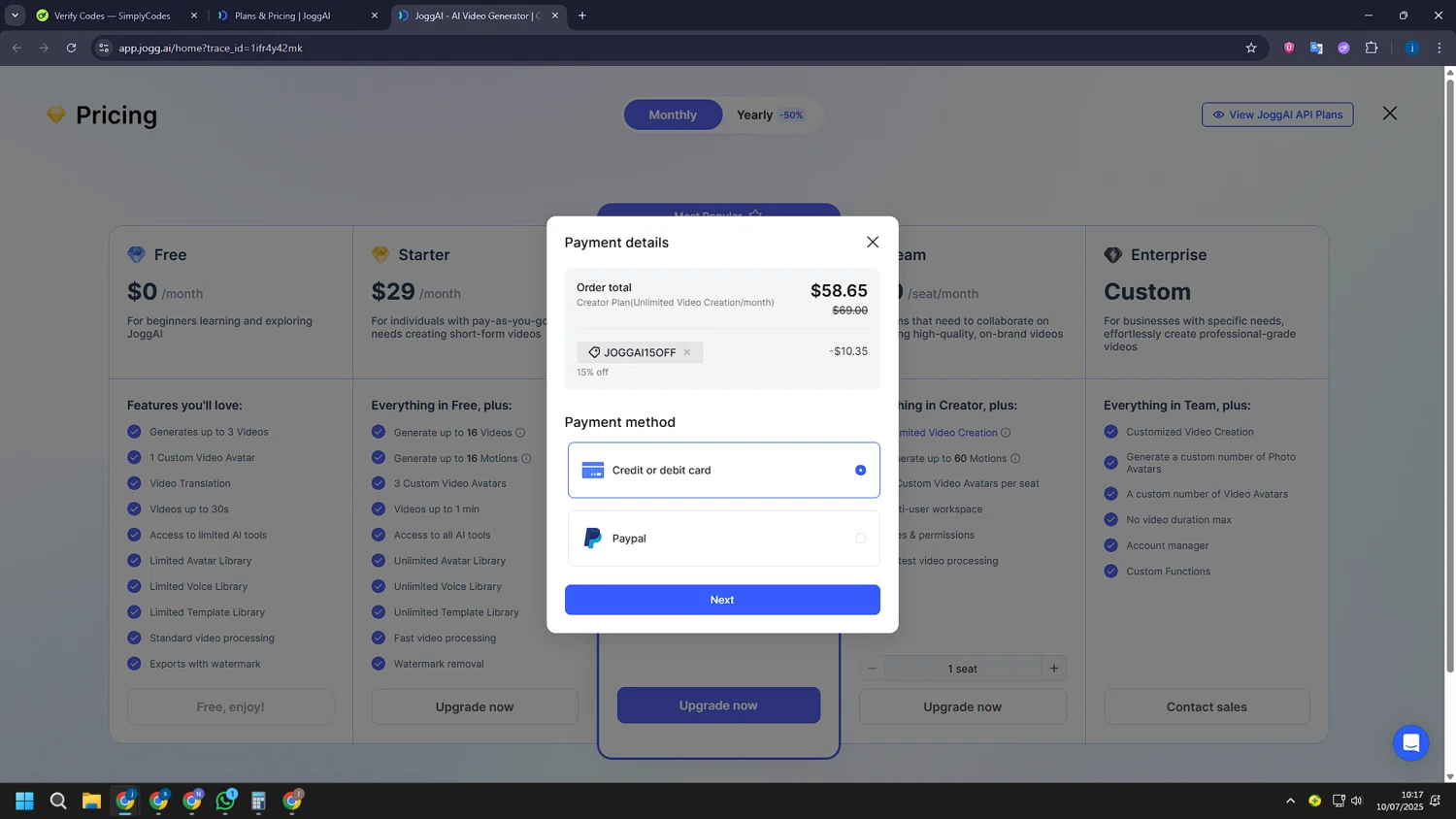1456x819 pixels.
Task: Decrease the seat count
Action: [872, 669]
